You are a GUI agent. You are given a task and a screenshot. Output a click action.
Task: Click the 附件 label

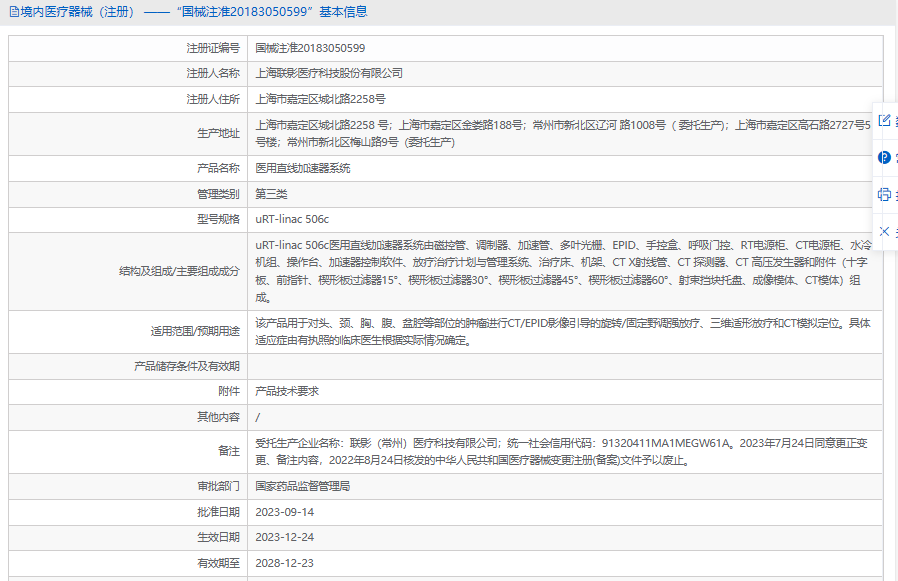(229, 391)
